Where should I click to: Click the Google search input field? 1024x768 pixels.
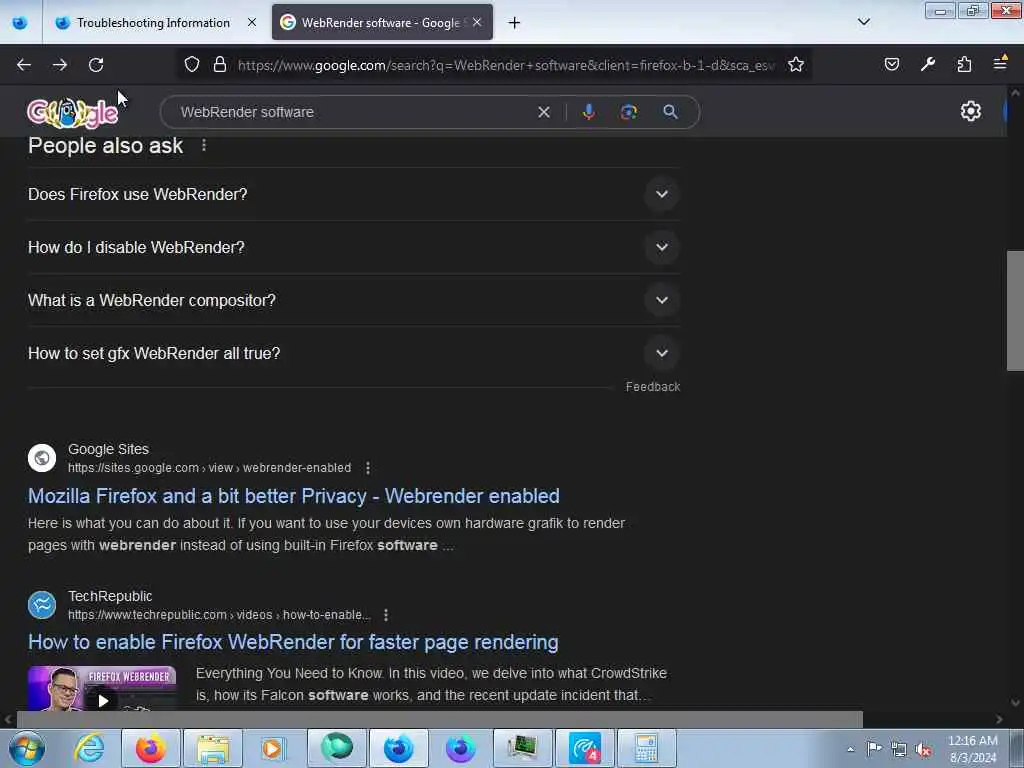coord(353,112)
